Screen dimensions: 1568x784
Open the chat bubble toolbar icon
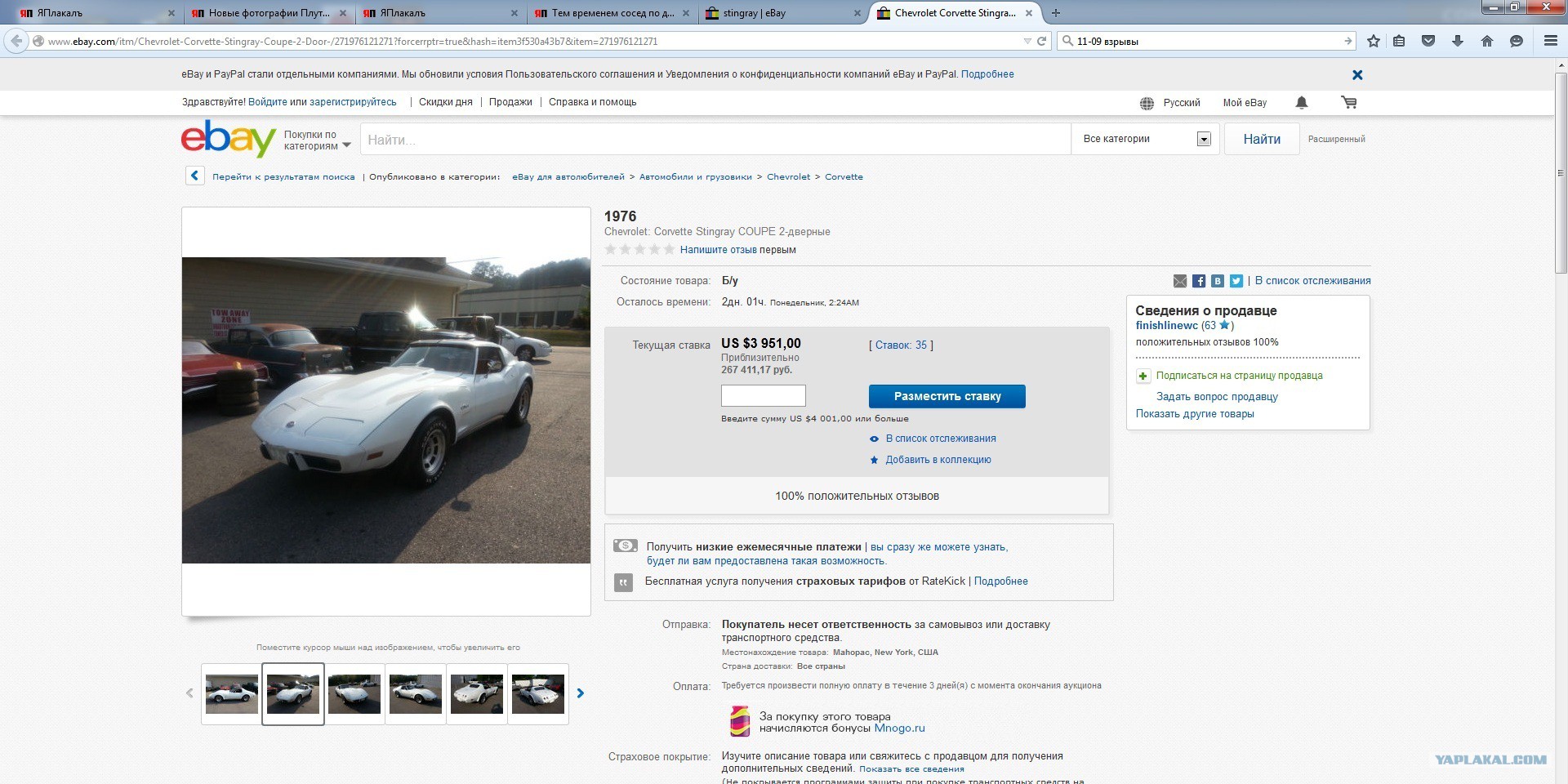pyautogui.click(x=1517, y=41)
